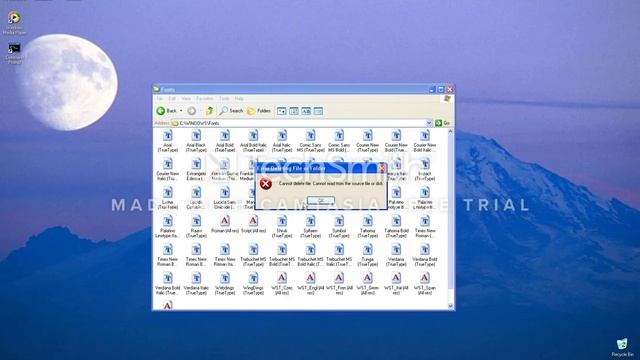Select the Arial Black font file
The image size is (640, 360).
click(196, 141)
